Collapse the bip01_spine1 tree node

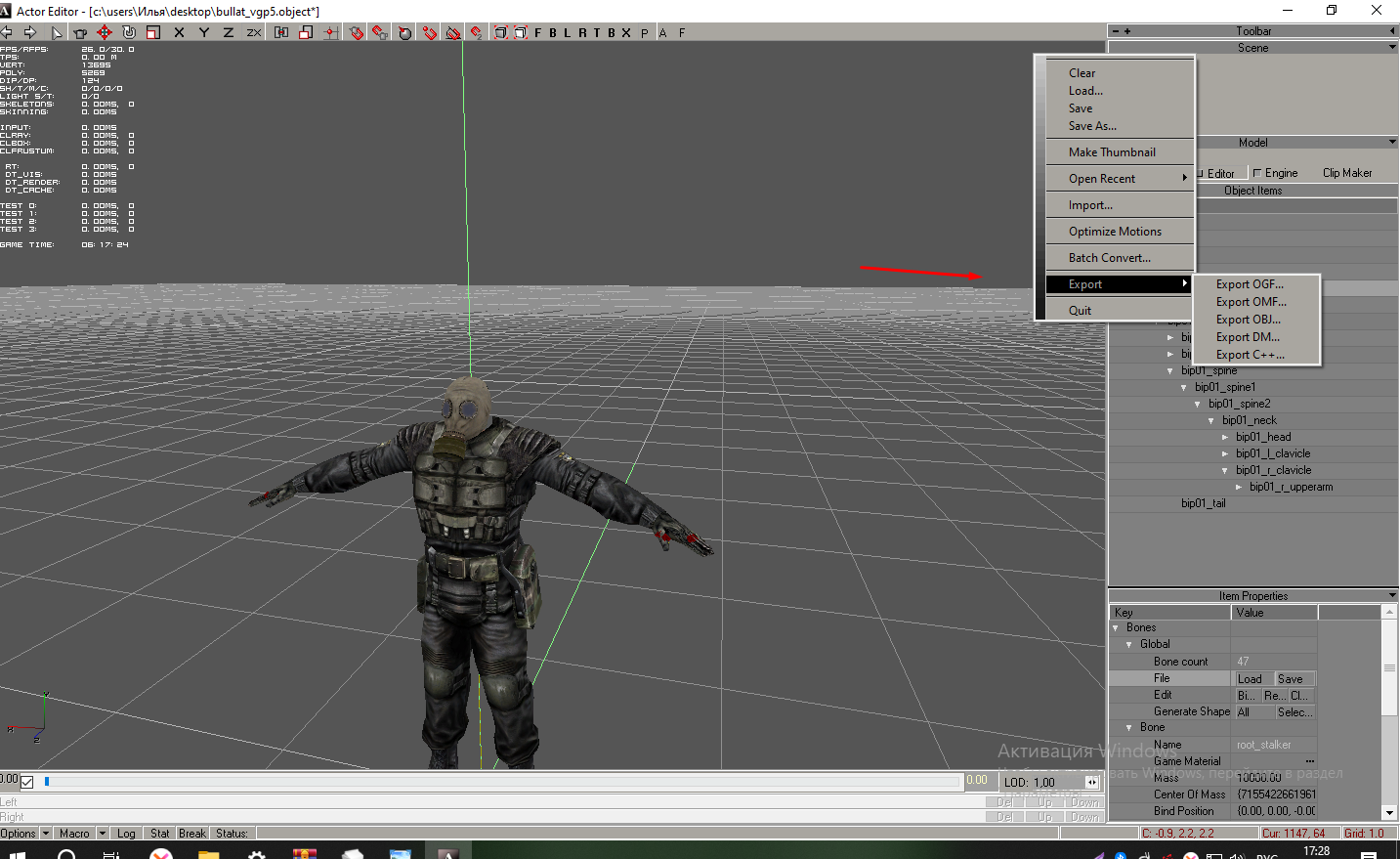point(1184,388)
